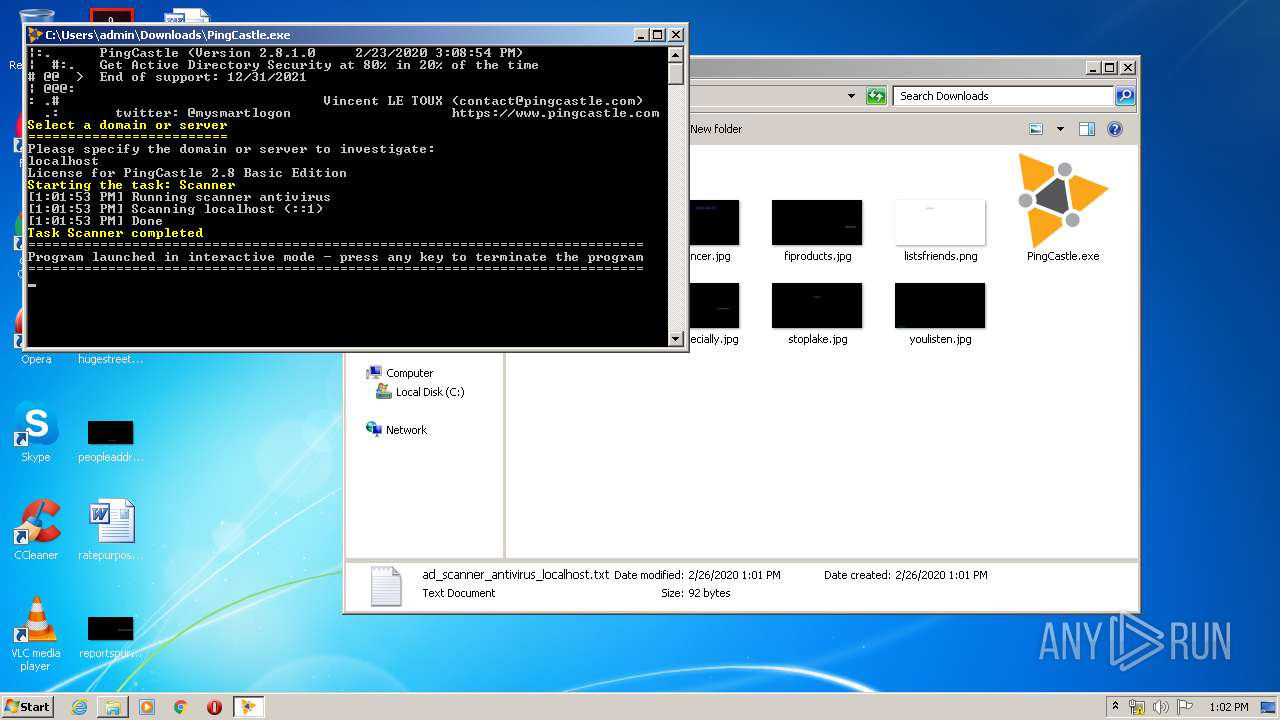Select Local Disk (C:) in navigation pane
1280x720 pixels.
(420, 392)
